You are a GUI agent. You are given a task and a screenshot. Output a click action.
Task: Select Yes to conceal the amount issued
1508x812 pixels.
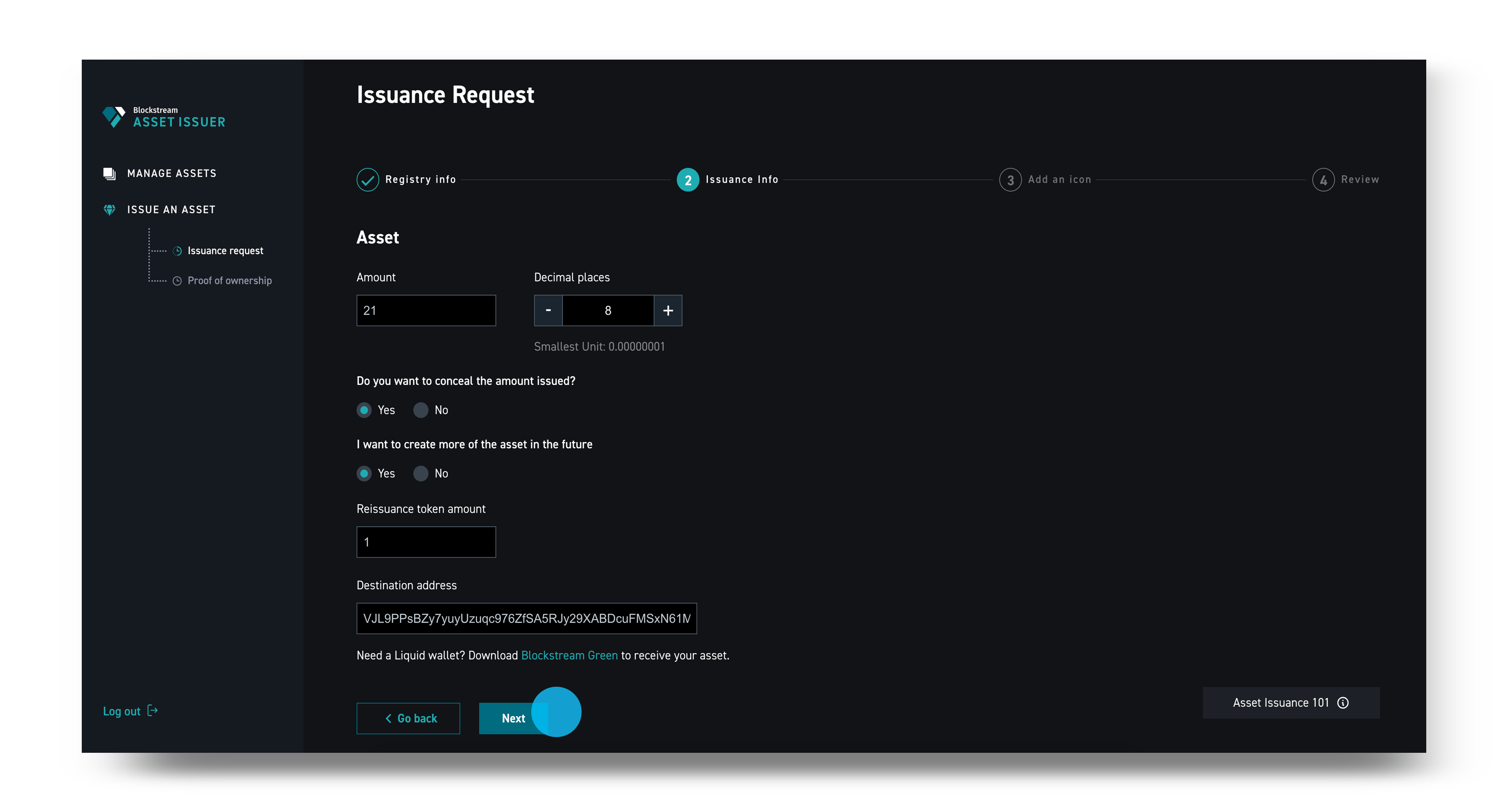coord(364,410)
